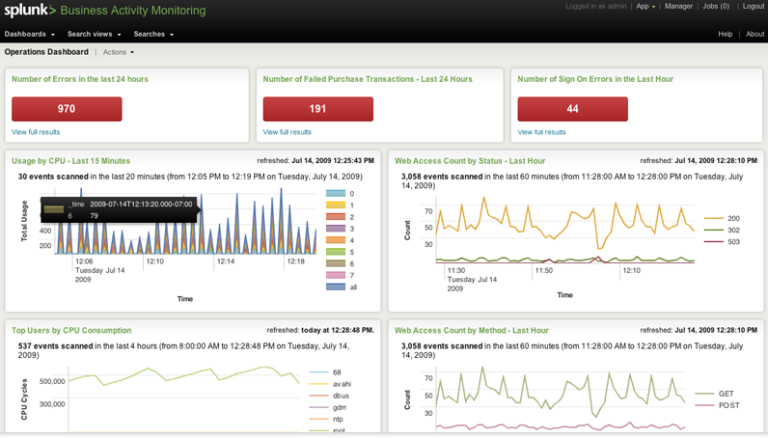Click the Splunk logo
Image resolution: width=768 pixels, height=438 pixels.
[28, 11]
